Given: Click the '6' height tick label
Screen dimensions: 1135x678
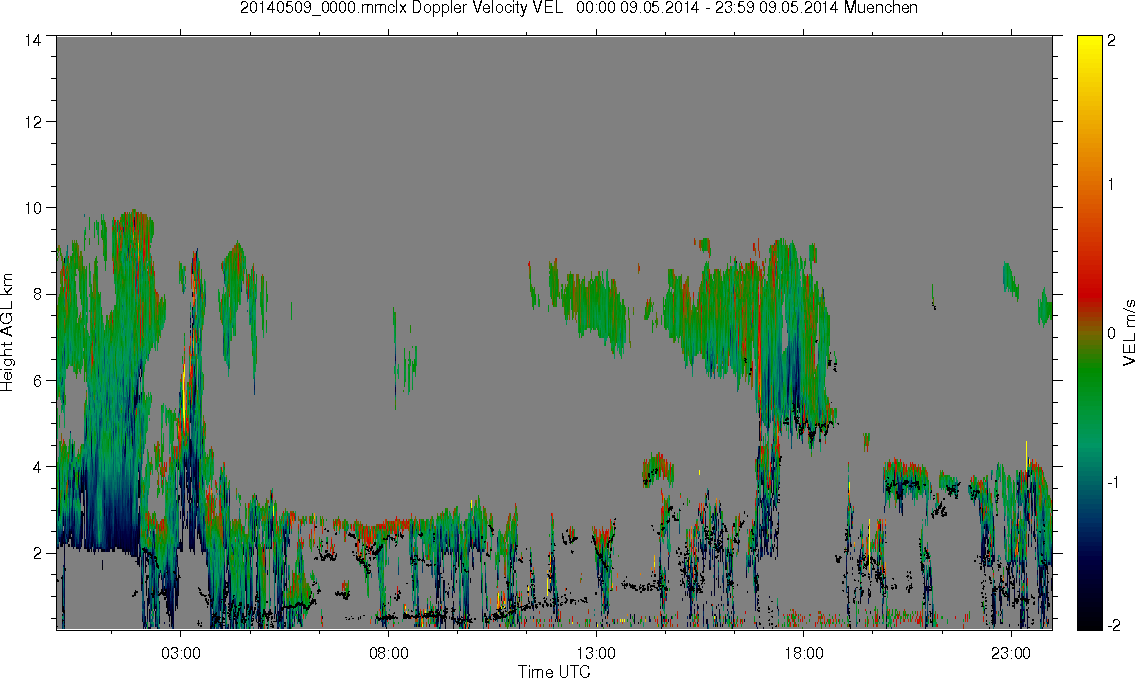Looking at the screenshot, I should point(38,381).
